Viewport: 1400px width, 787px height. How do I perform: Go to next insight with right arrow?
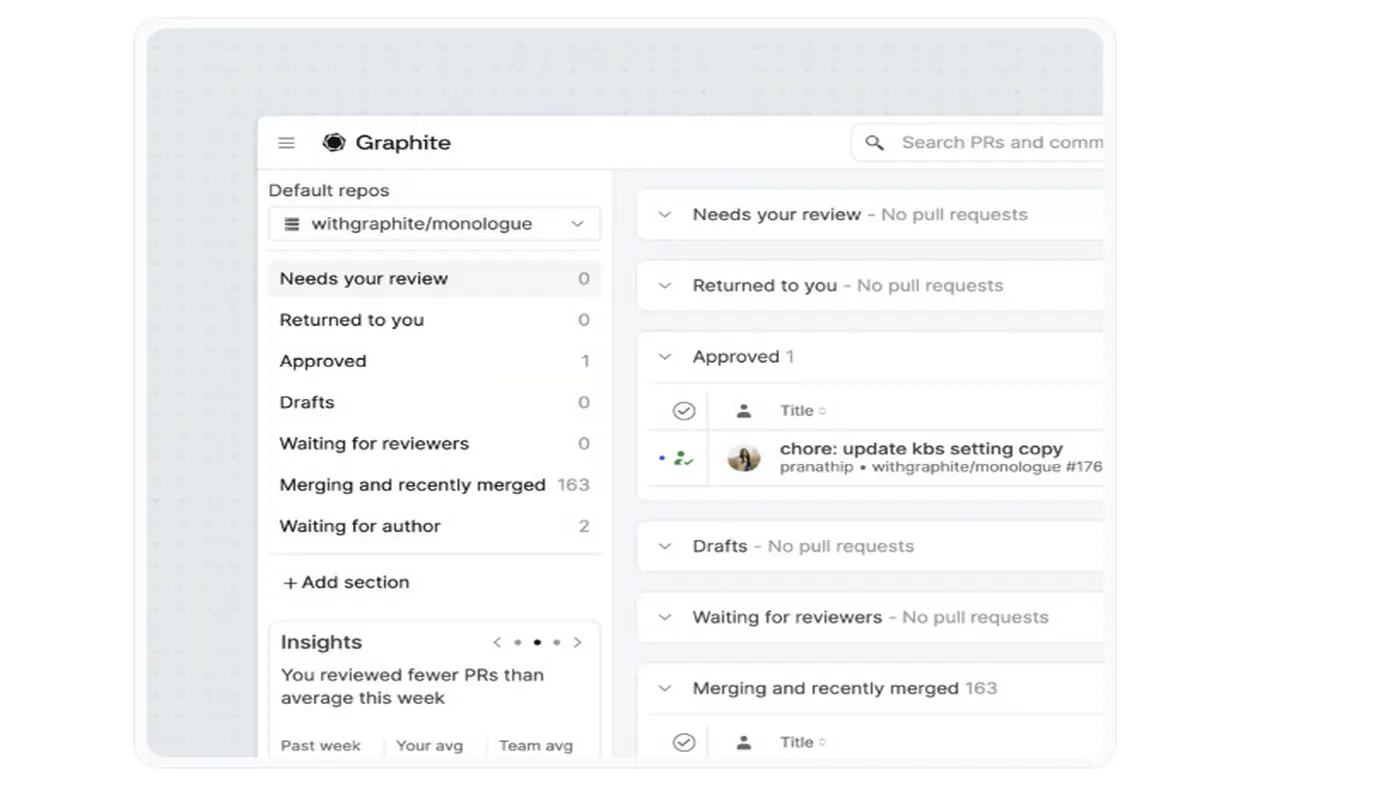click(x=577, y=643)
